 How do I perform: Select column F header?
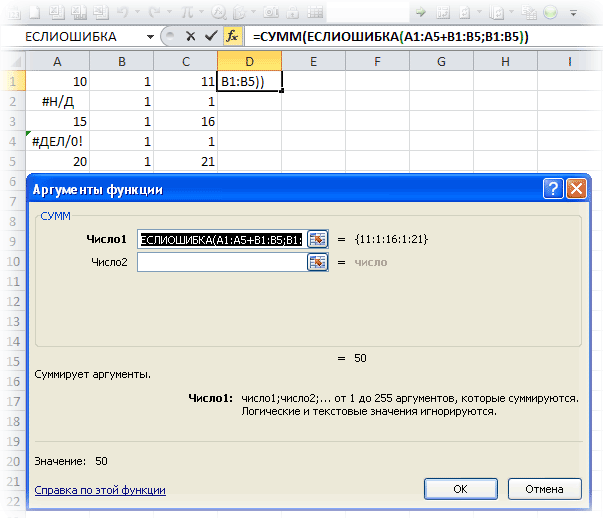coord(377,61)
